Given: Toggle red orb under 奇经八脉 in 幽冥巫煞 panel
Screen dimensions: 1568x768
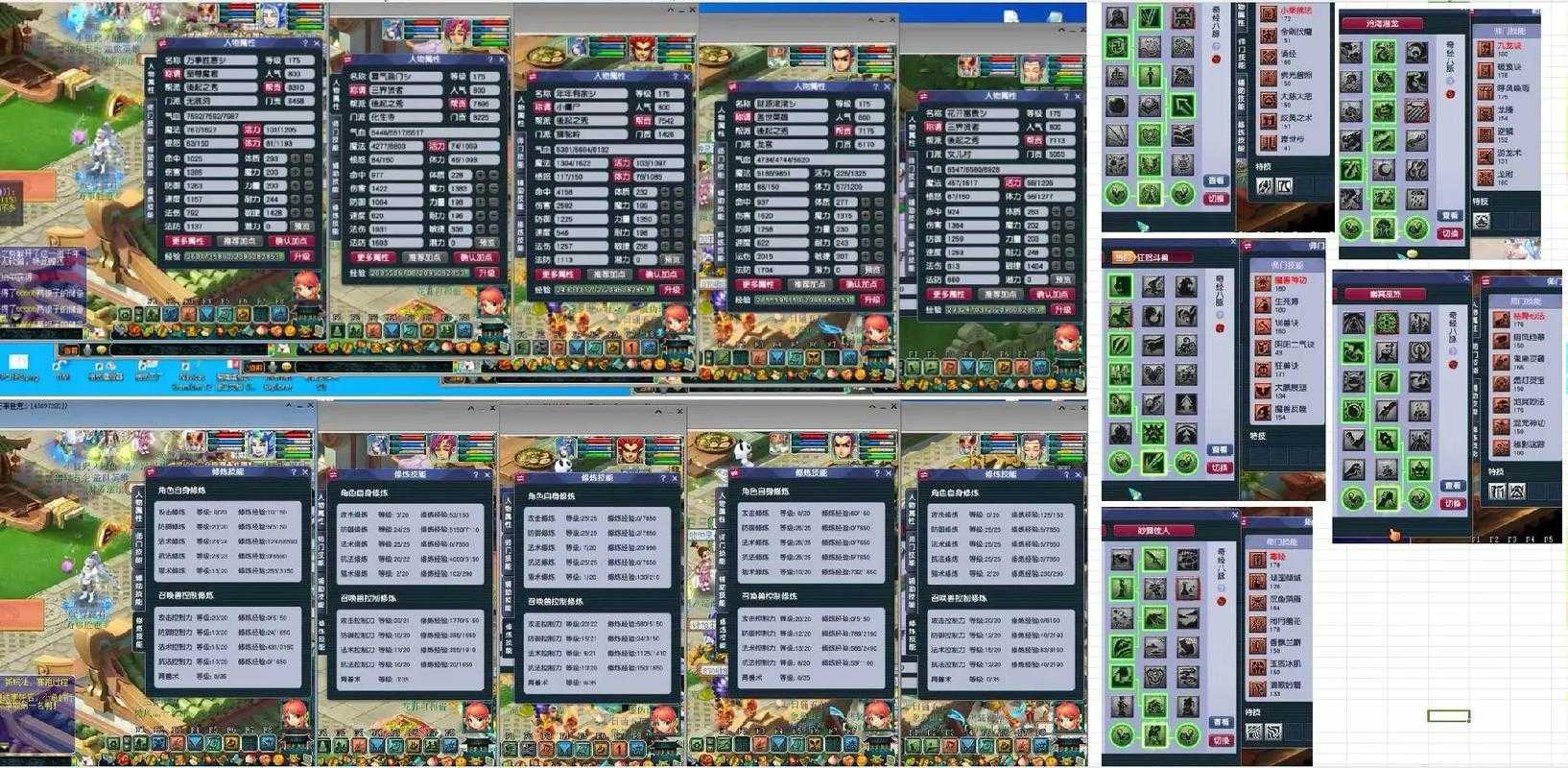Looking at the screenshot, I should tap(1452, 365).
